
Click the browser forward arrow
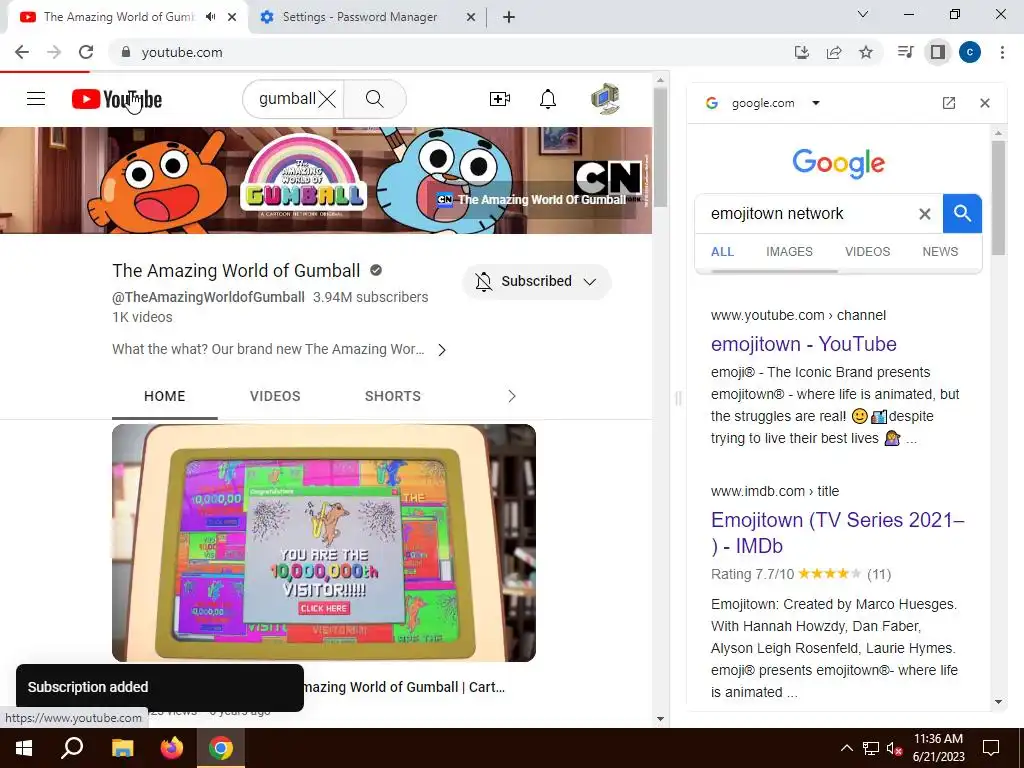[54, 52]
